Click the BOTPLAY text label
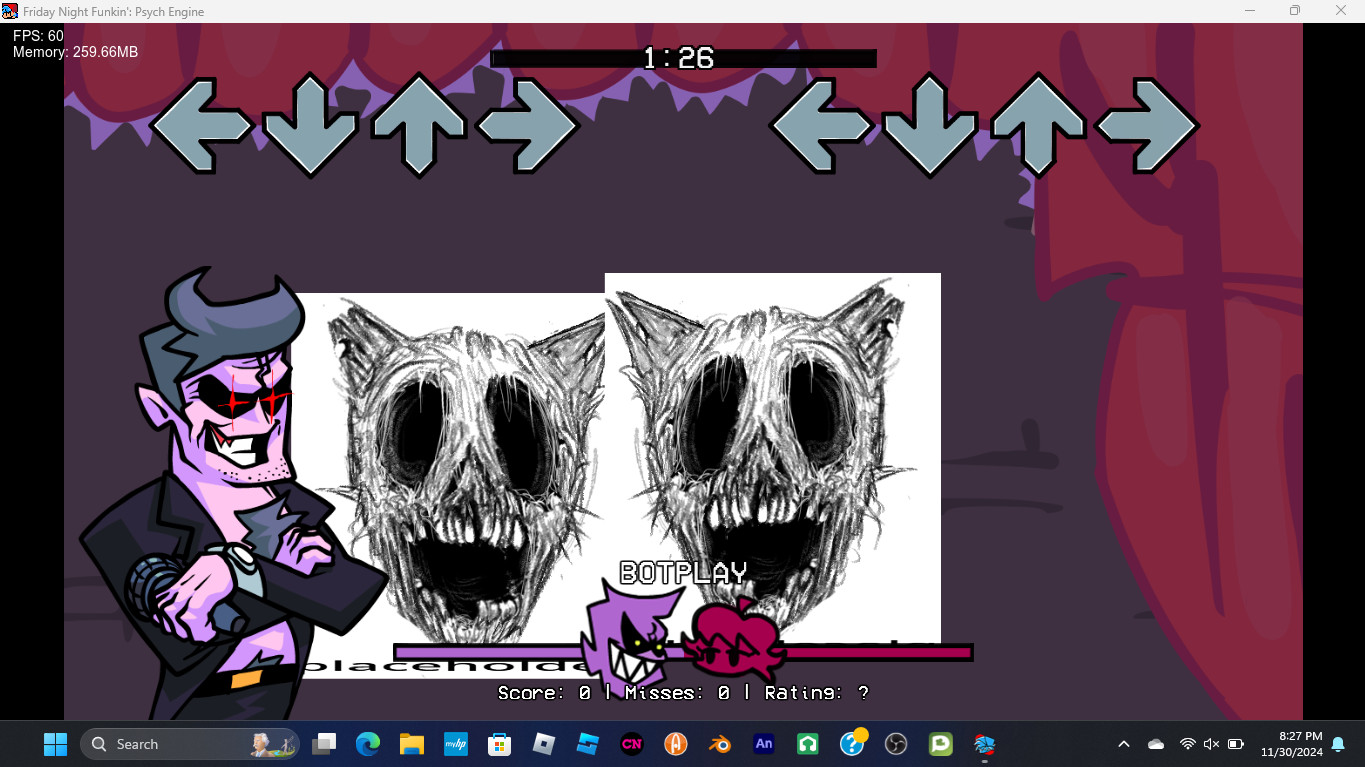 pyautogui.click(x=683, y=573)
